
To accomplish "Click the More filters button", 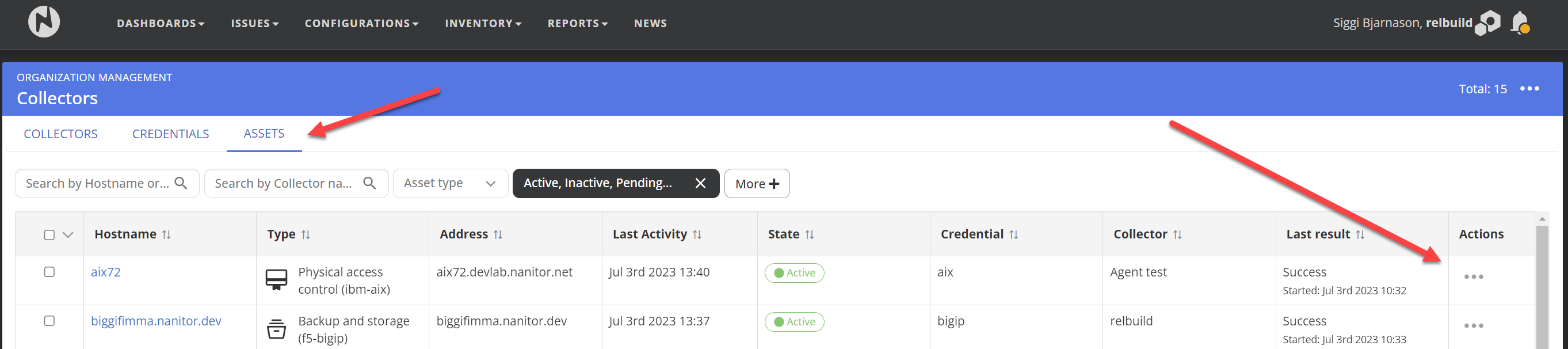I will [757, 184].
